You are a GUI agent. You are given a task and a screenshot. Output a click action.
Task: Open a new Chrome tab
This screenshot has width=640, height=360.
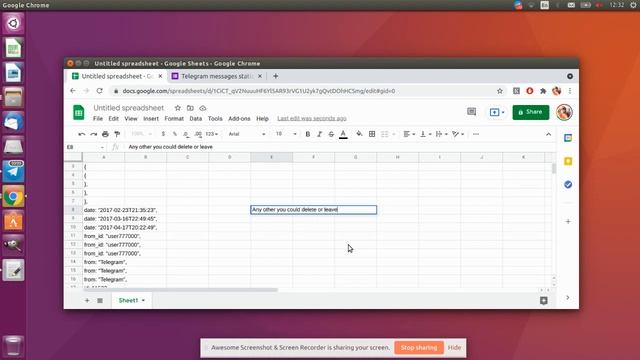276,76
